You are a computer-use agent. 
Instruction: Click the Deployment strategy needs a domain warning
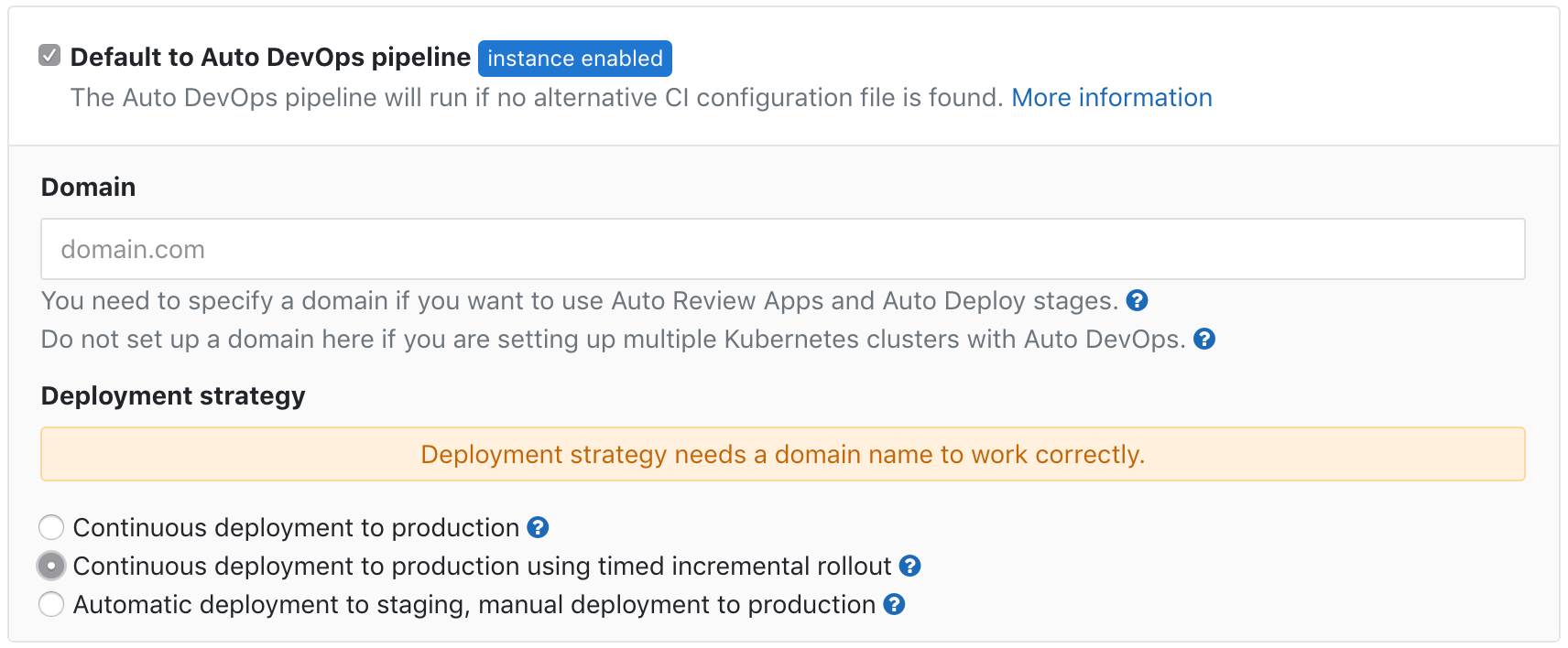(783, 454)
